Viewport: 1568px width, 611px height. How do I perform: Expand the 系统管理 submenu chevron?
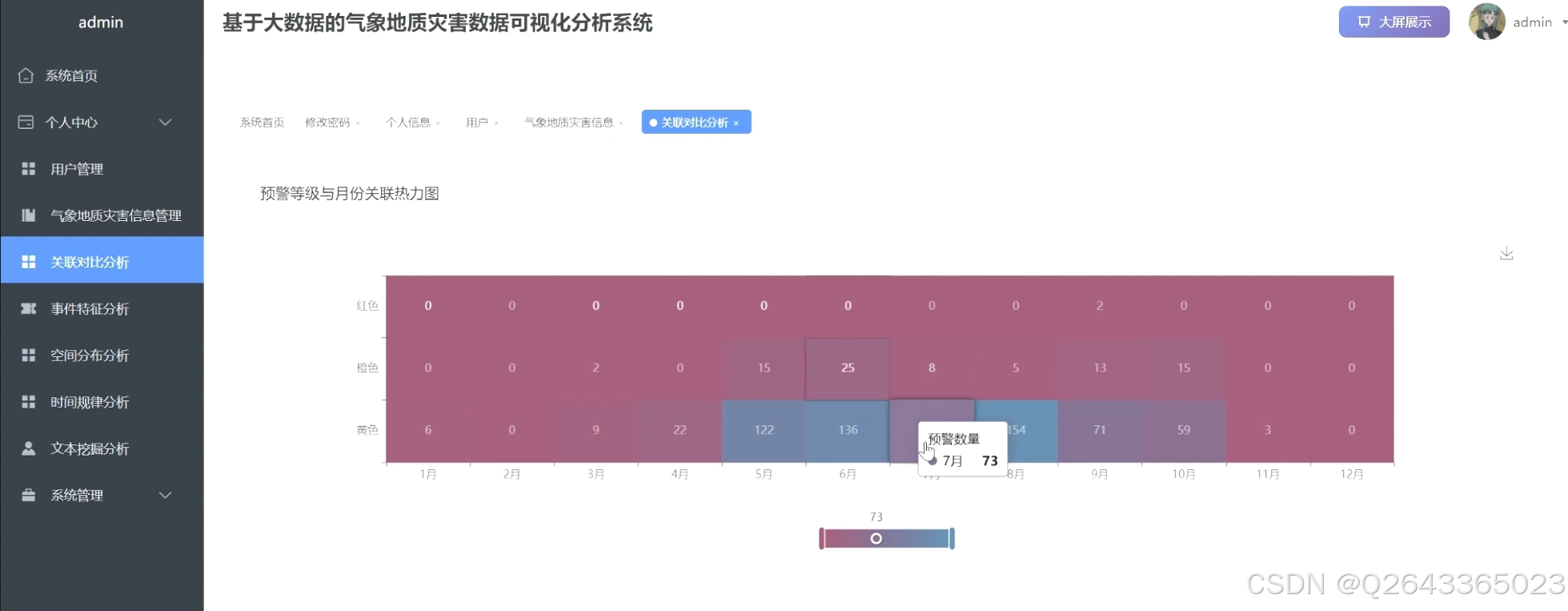coord(165,495)
